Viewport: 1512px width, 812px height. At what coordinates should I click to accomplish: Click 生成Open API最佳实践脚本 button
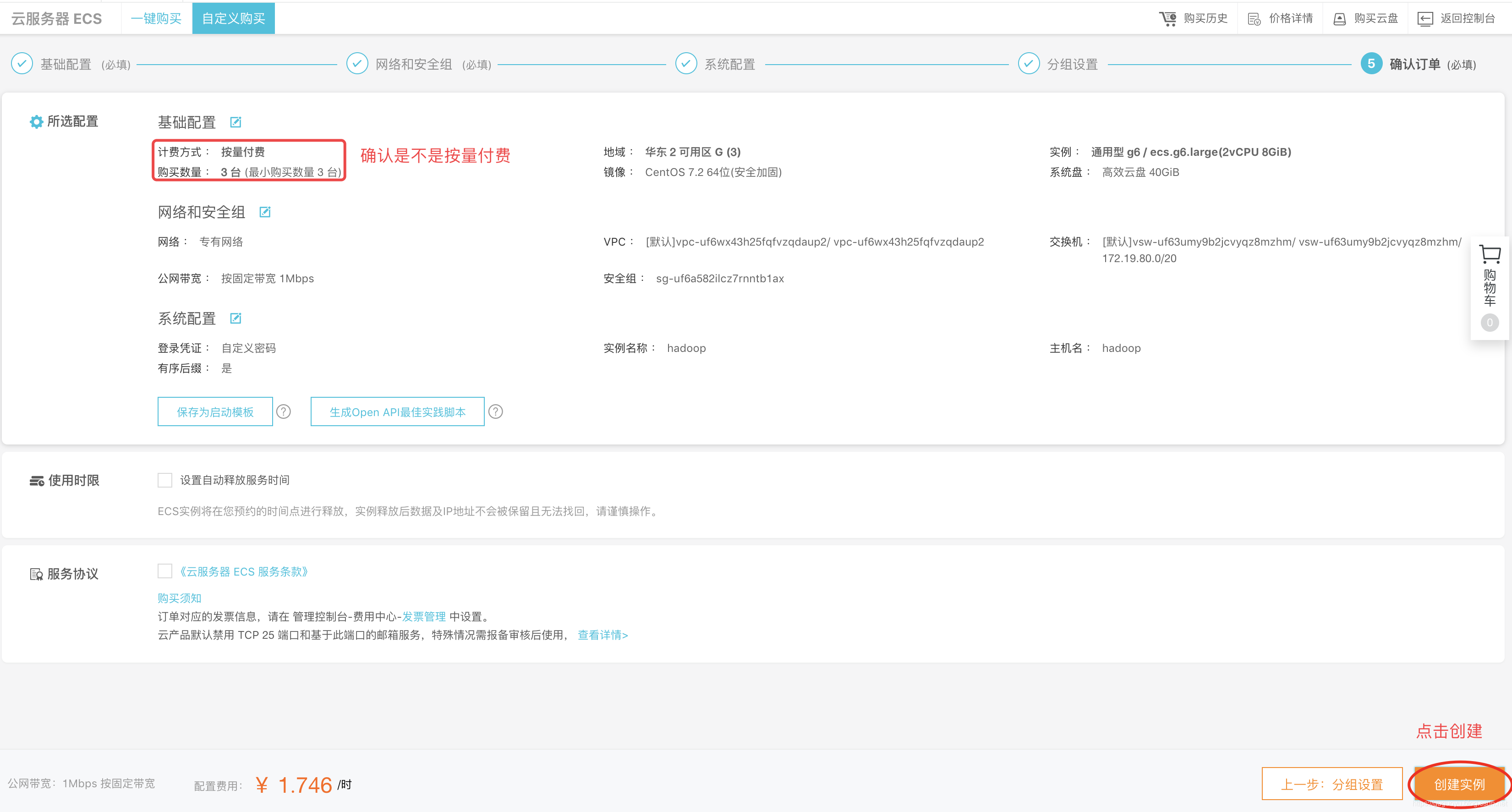(x=397, y=411)
